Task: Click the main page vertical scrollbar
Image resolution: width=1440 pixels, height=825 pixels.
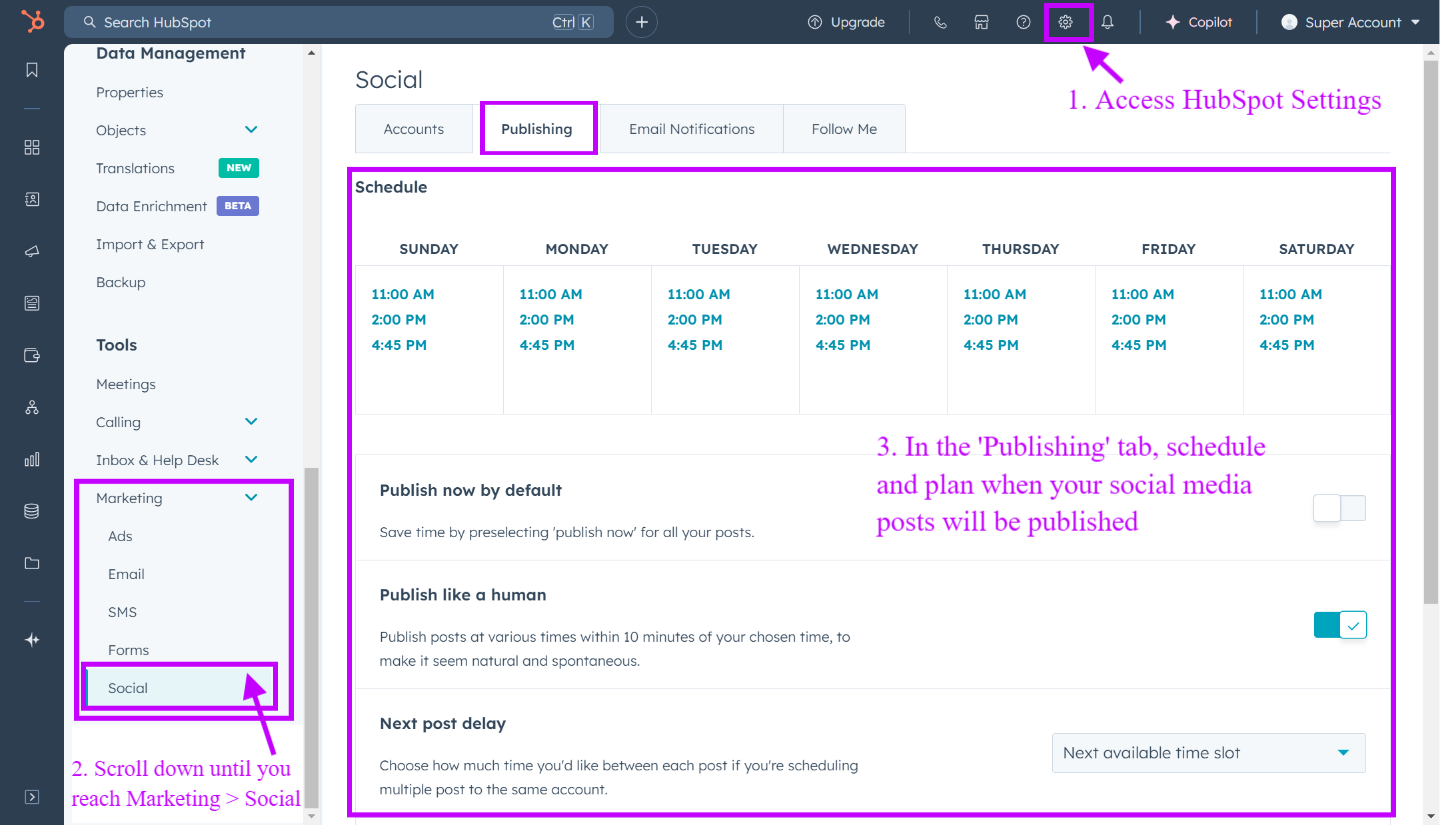Action: (1431, 330)
